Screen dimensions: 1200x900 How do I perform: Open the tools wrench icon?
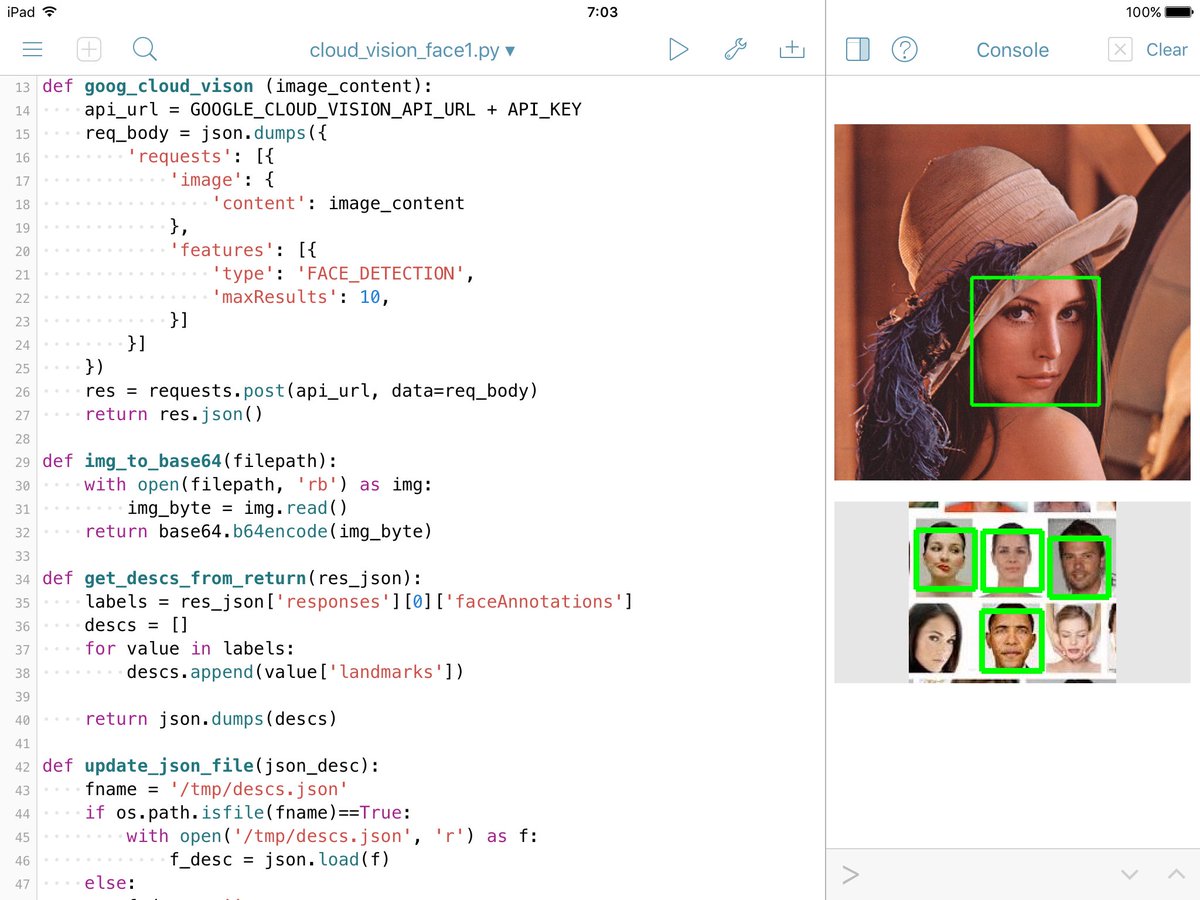coord(735,49)
